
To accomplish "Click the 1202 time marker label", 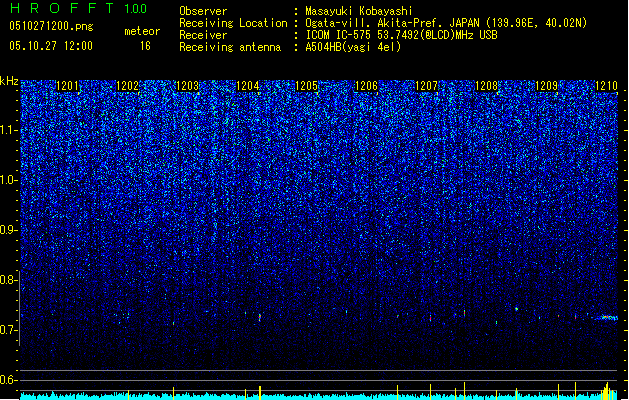I will (x=127, y=86).
